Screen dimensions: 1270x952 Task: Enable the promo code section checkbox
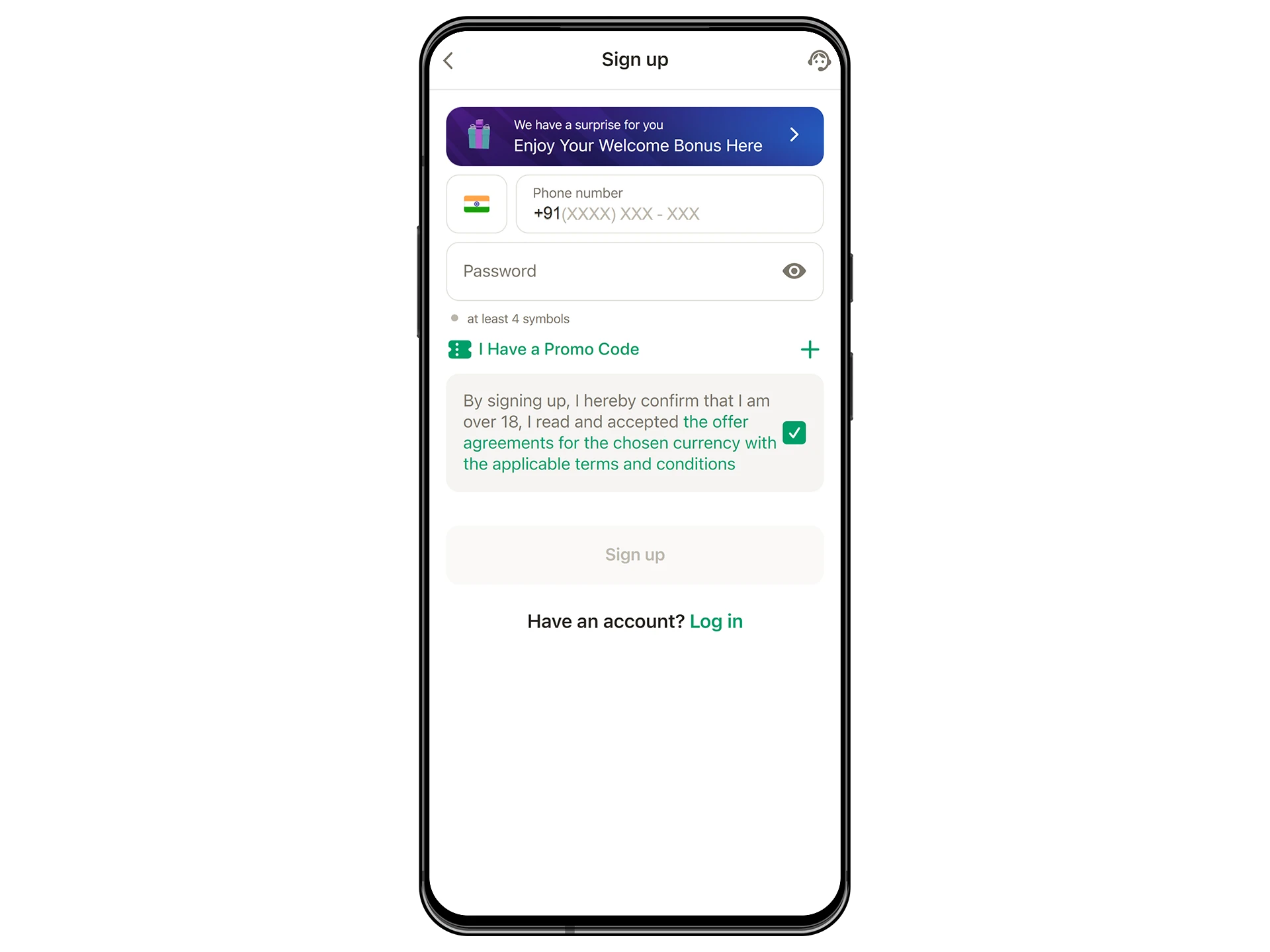coord(808,349)
